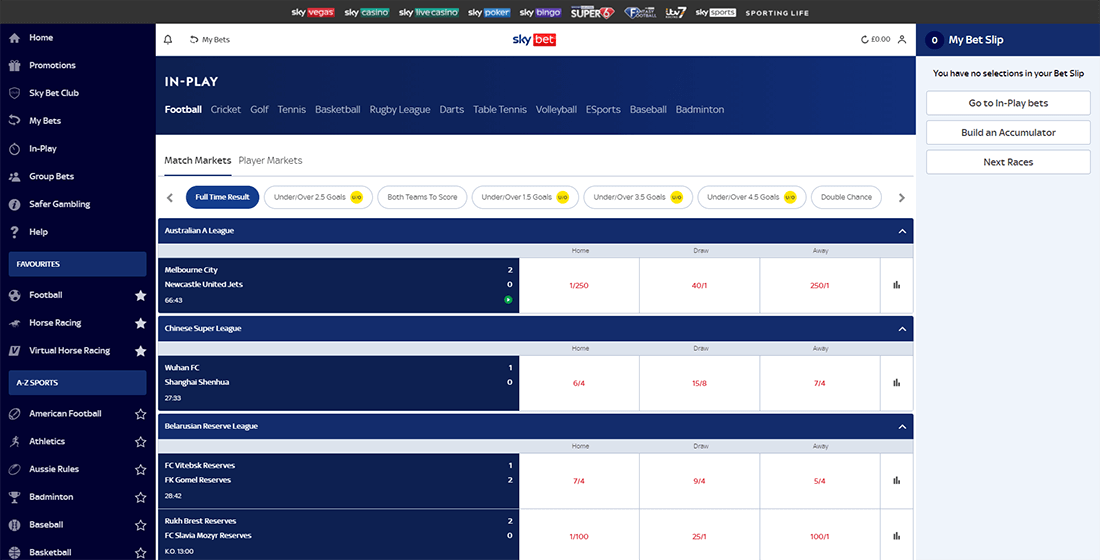Open the account profile icon

(902, 40)
